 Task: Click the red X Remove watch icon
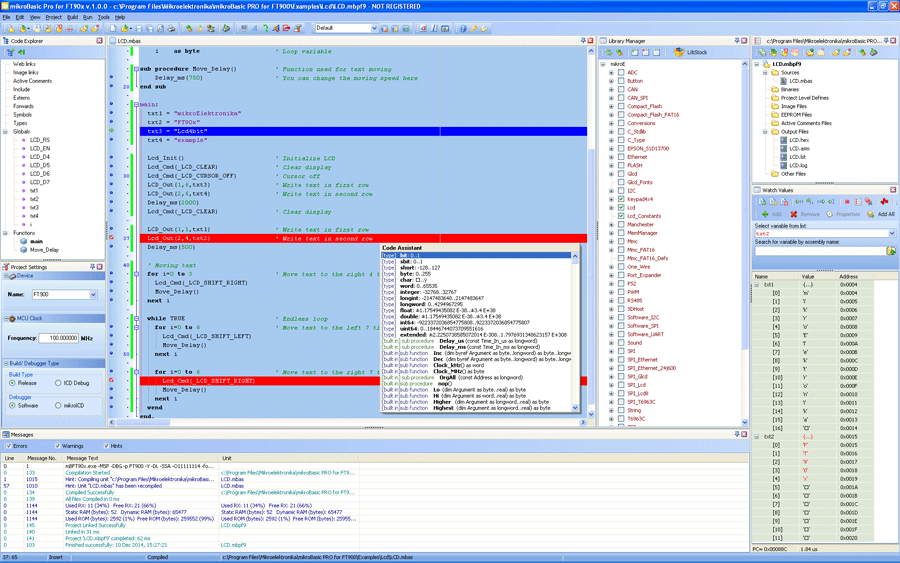click(794, 214)
